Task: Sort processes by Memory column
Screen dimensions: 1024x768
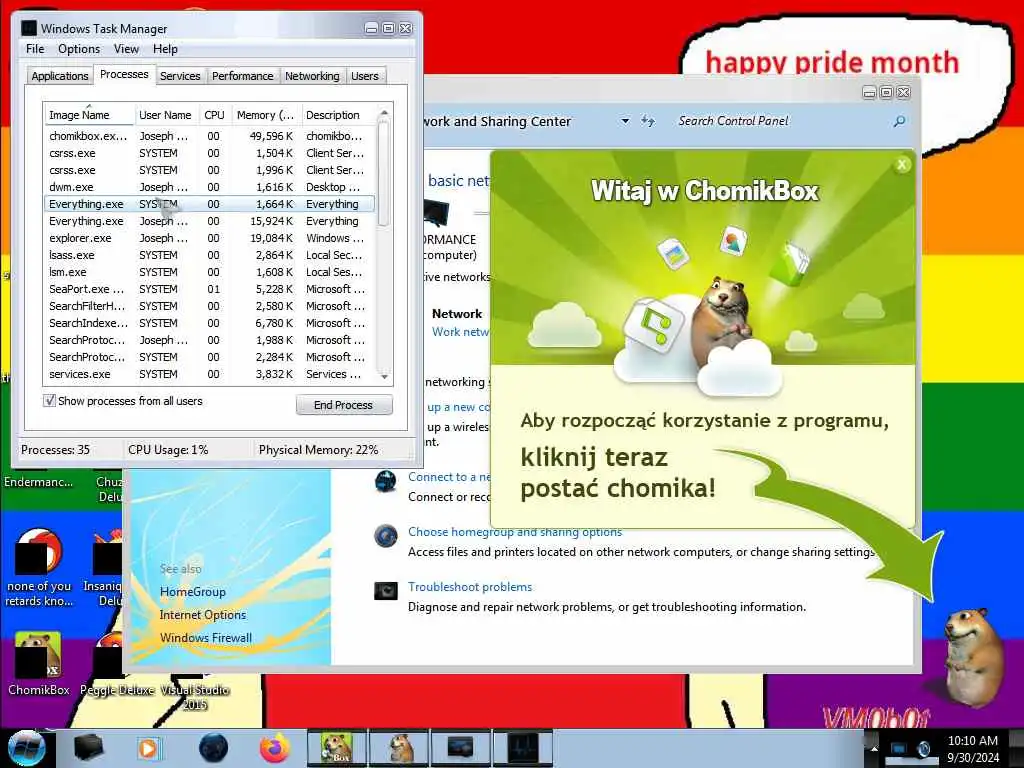Action: (265, 115)
